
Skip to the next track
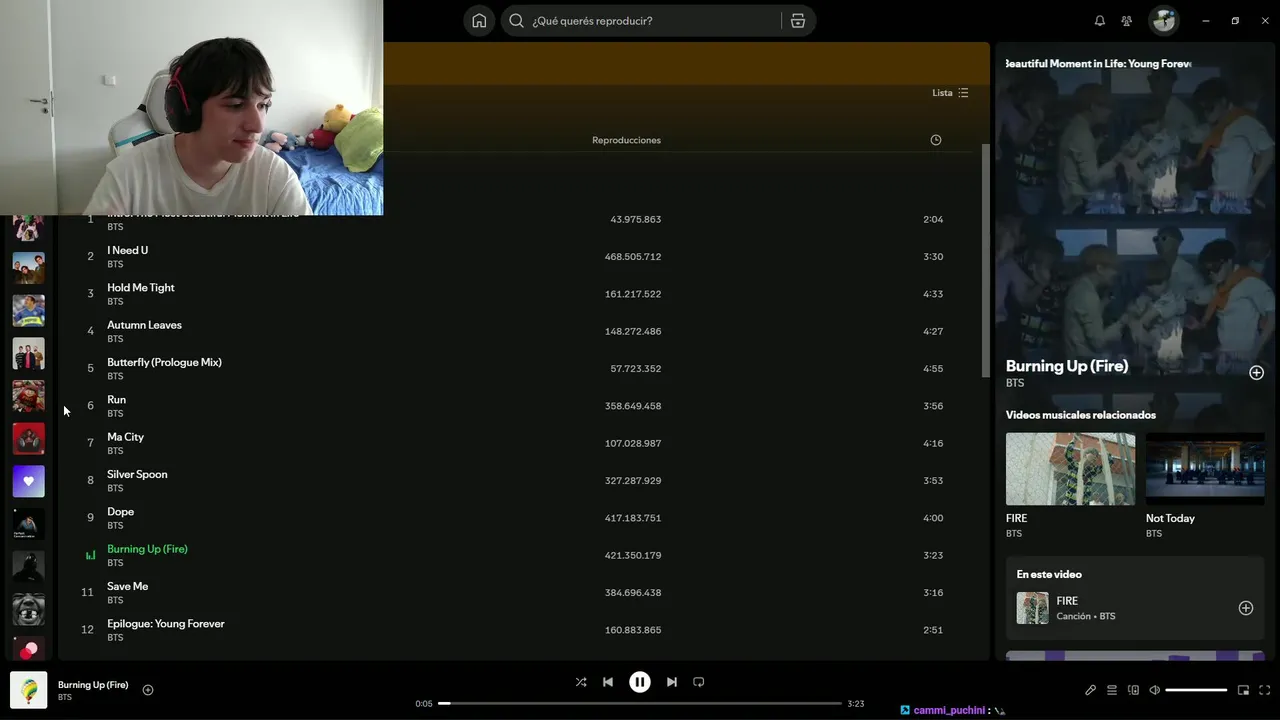672,682
